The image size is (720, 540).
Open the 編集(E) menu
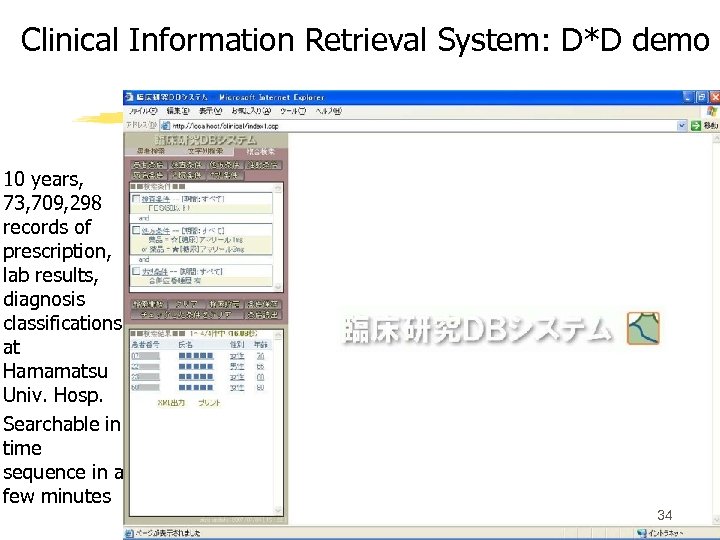[x=177, y=111]
